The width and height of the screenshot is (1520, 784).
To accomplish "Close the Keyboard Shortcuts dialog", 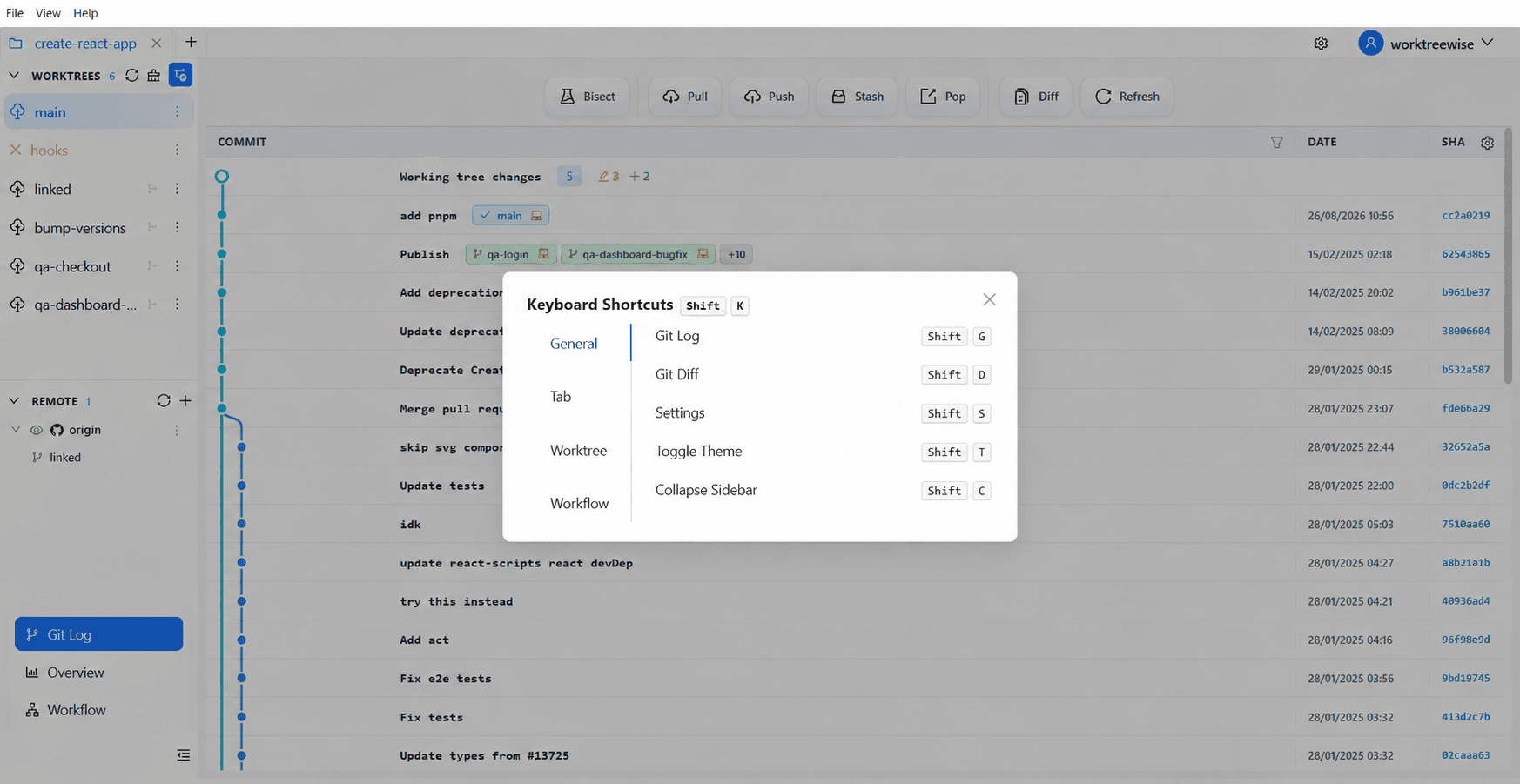I will pos(989,299).
